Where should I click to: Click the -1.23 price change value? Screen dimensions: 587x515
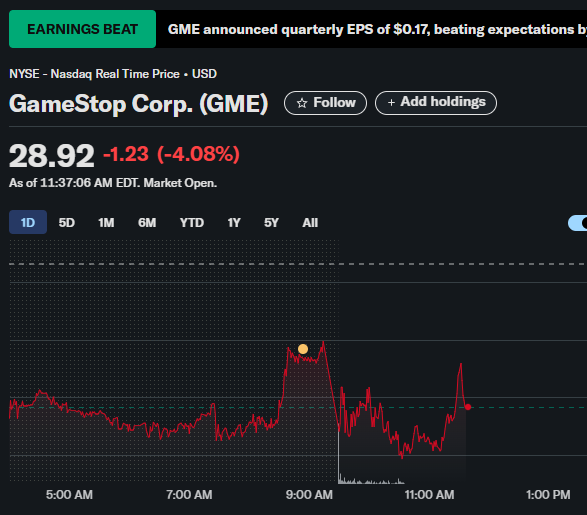[126, 154]
